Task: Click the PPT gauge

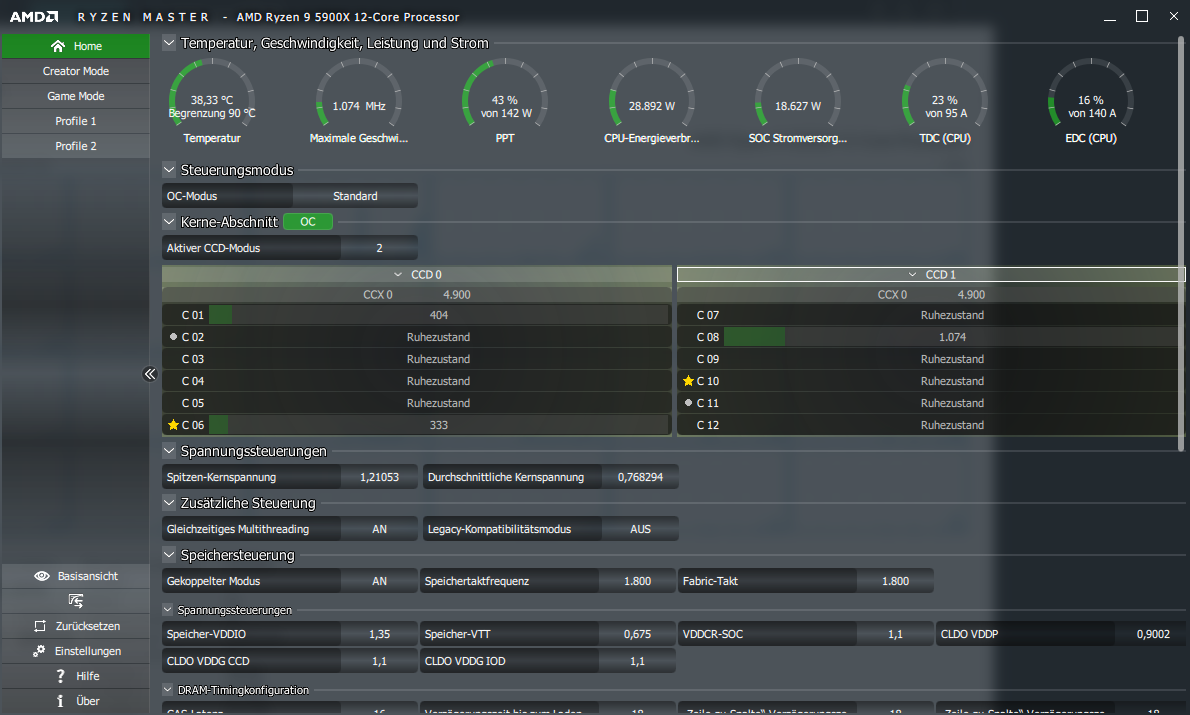Action: [x=505, y=101]
